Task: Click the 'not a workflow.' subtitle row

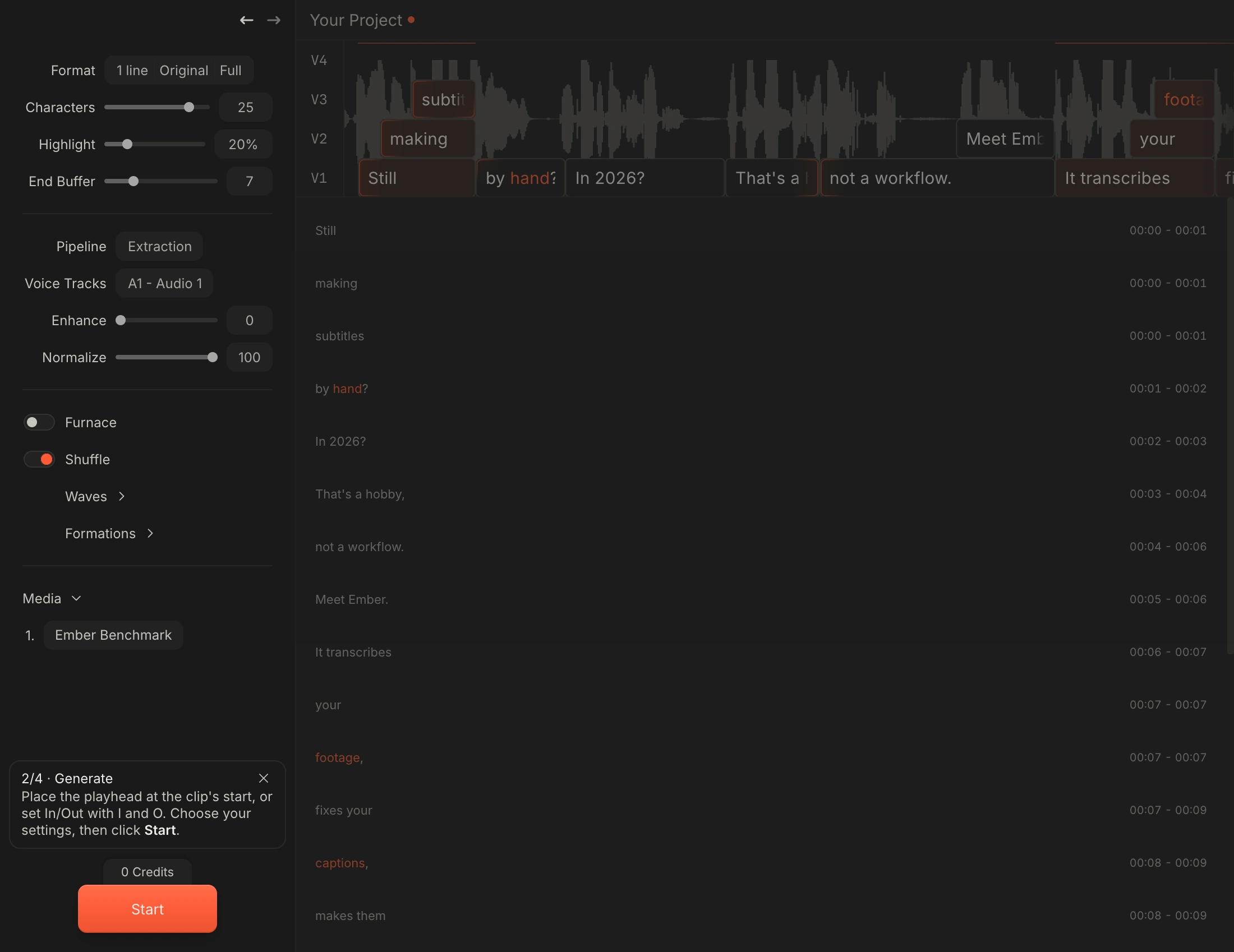Action: point(761,547)
